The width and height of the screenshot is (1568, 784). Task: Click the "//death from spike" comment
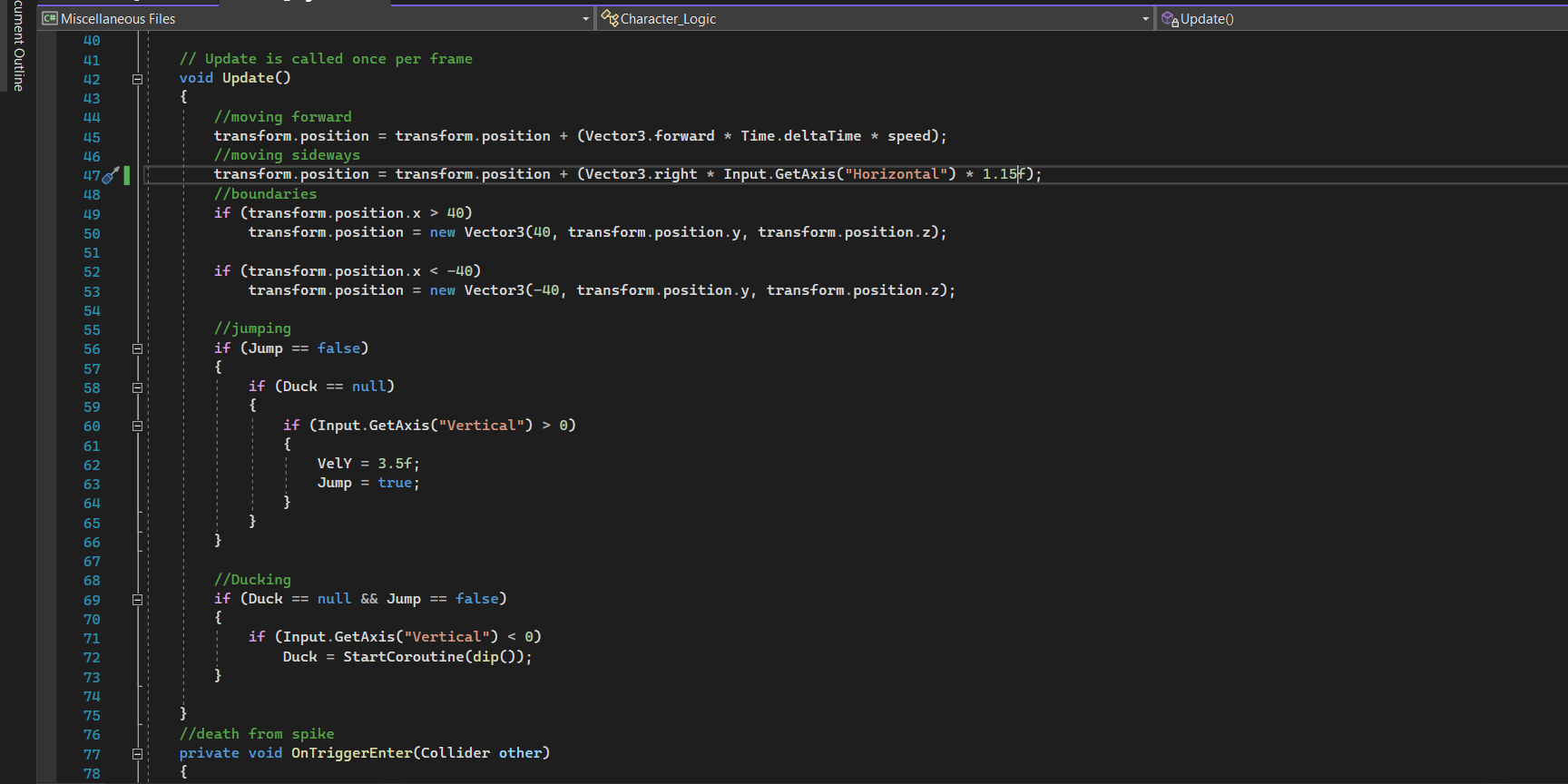point(257,734)
